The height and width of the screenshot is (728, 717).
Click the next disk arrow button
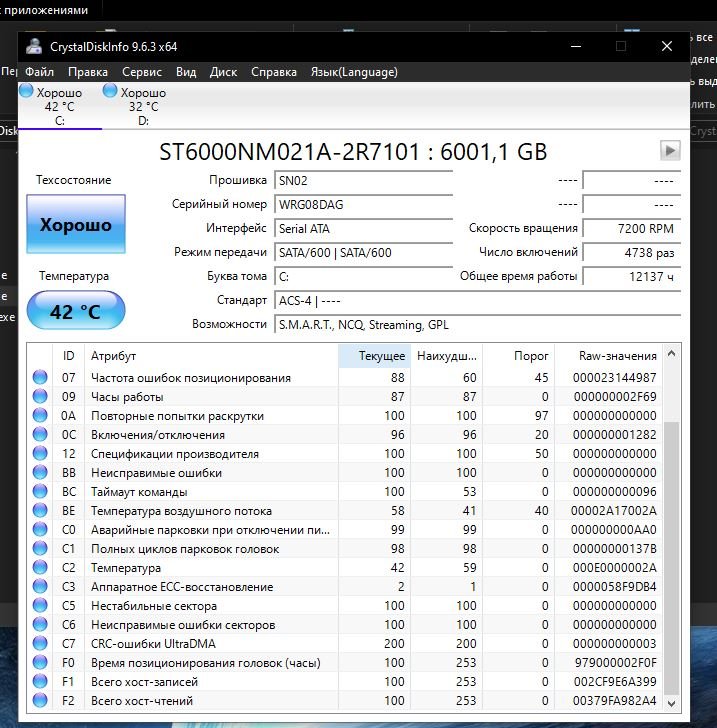pyautogui.click(x=670, y=150)
